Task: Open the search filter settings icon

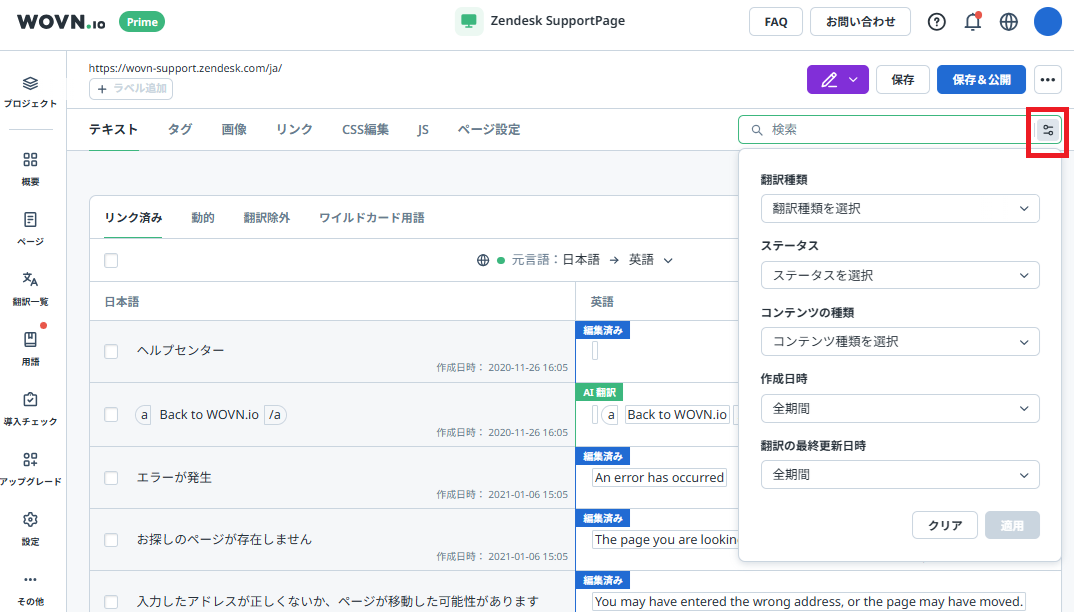Action: (x=1048, y=130)
